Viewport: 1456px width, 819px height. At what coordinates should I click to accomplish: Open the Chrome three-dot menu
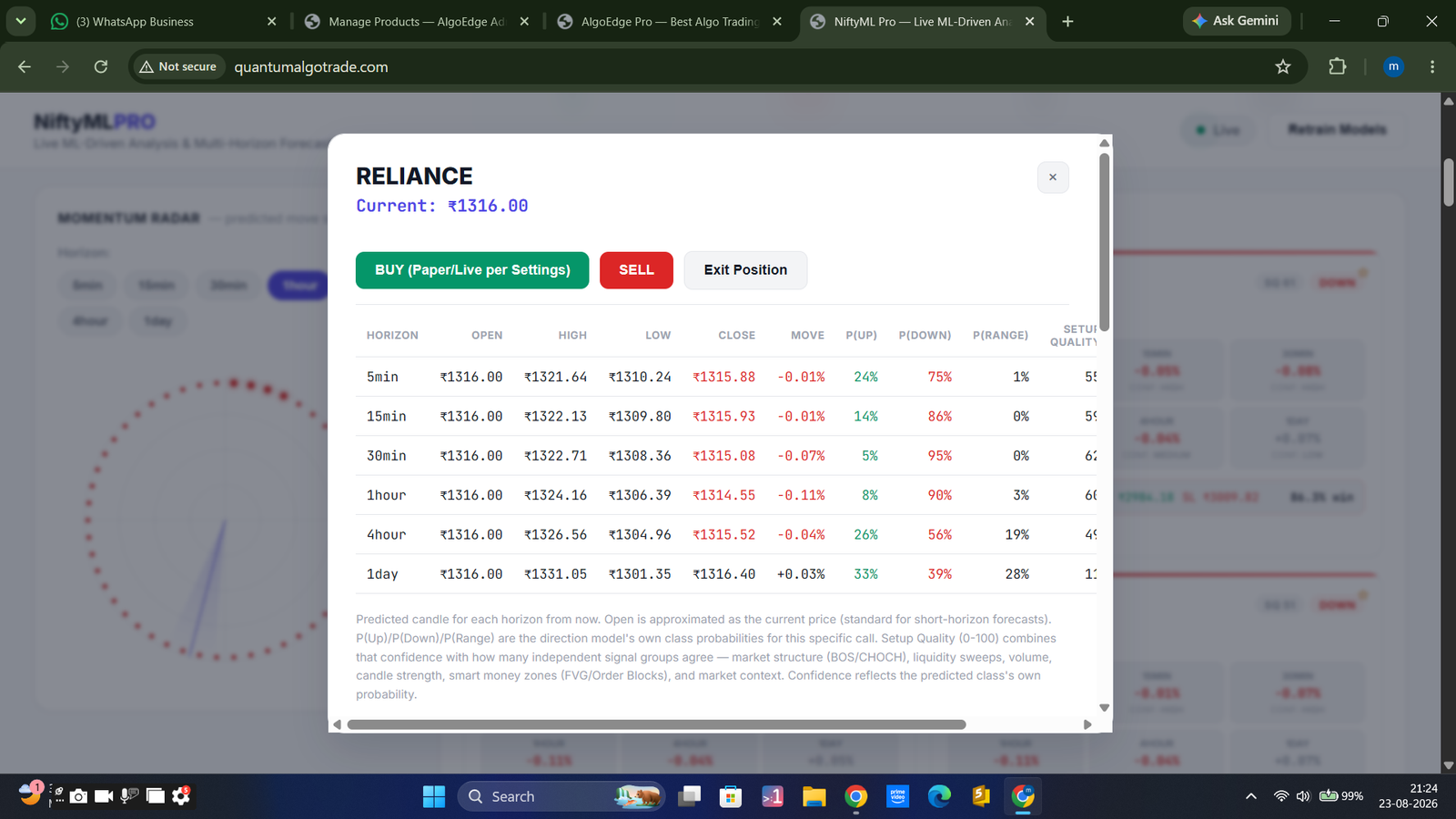pyautogui.click(x=1432, y=66)
